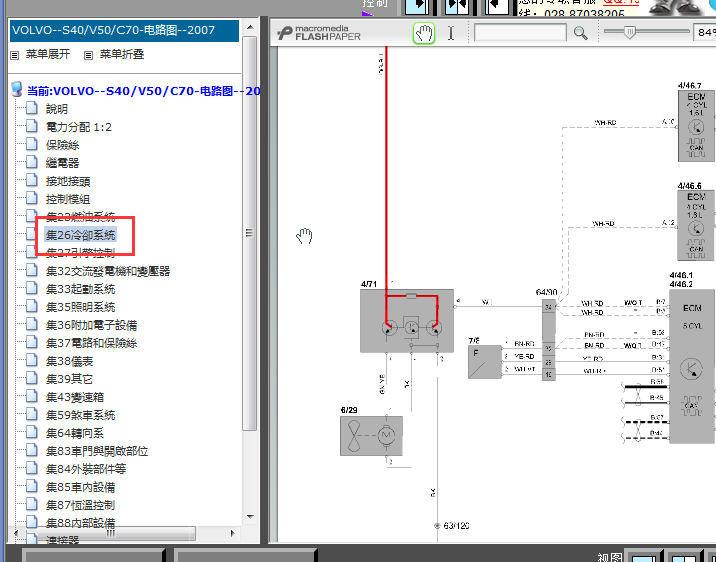
Task: Select root node 当前:VOLVO--S40/V50/C70-电路图
Action: click(x=143, y=91)
